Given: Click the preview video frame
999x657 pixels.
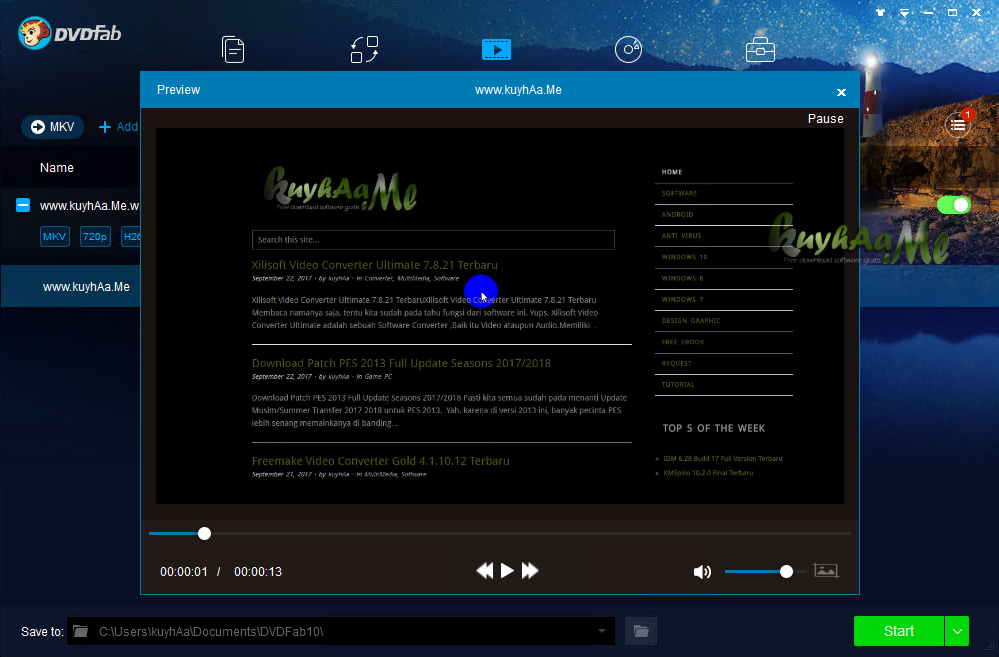Looking at the screenshot, I should pyautogui.click(x=500, y=316).
